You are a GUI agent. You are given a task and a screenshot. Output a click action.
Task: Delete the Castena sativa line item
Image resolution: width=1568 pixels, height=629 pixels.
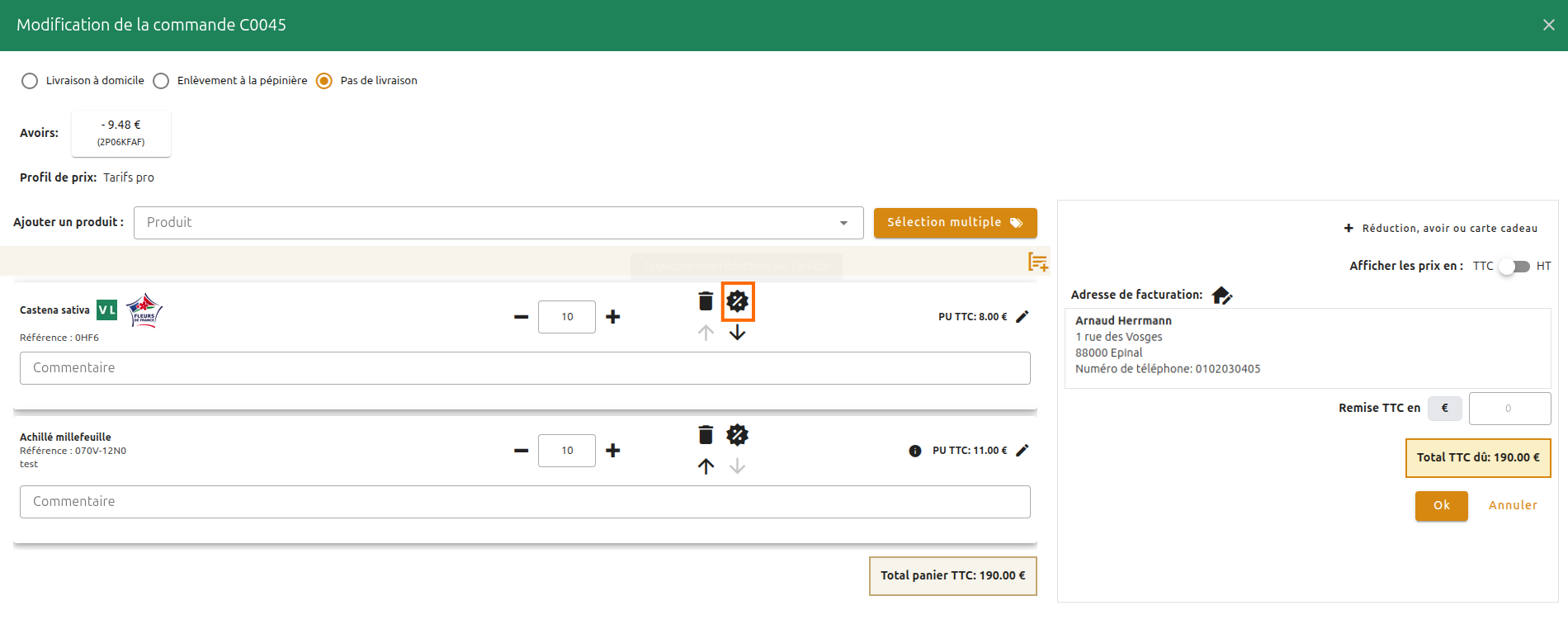[706, 301]
